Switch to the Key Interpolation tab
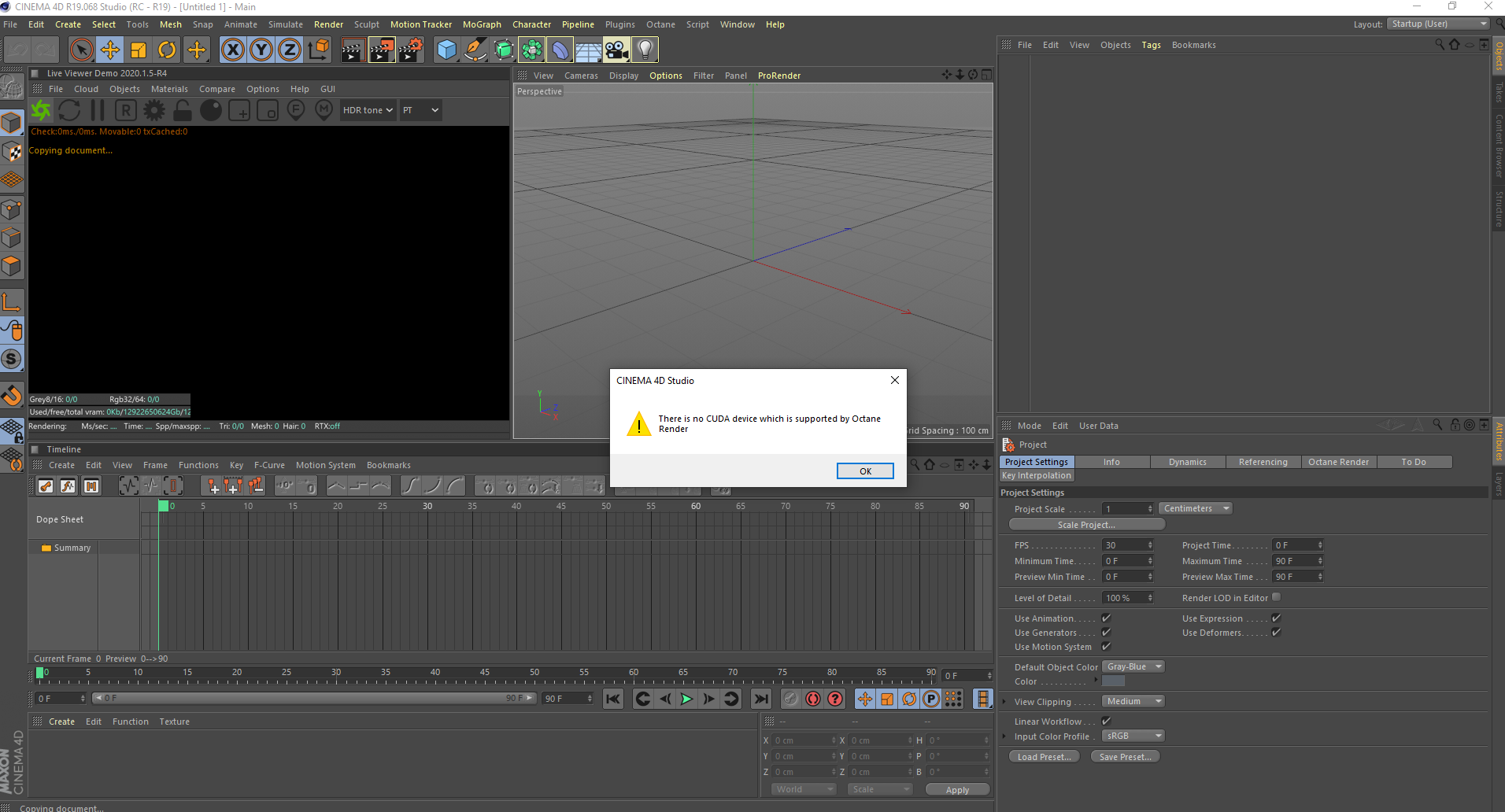This screenshot has width=1505, height=812. coord(1037,475)
